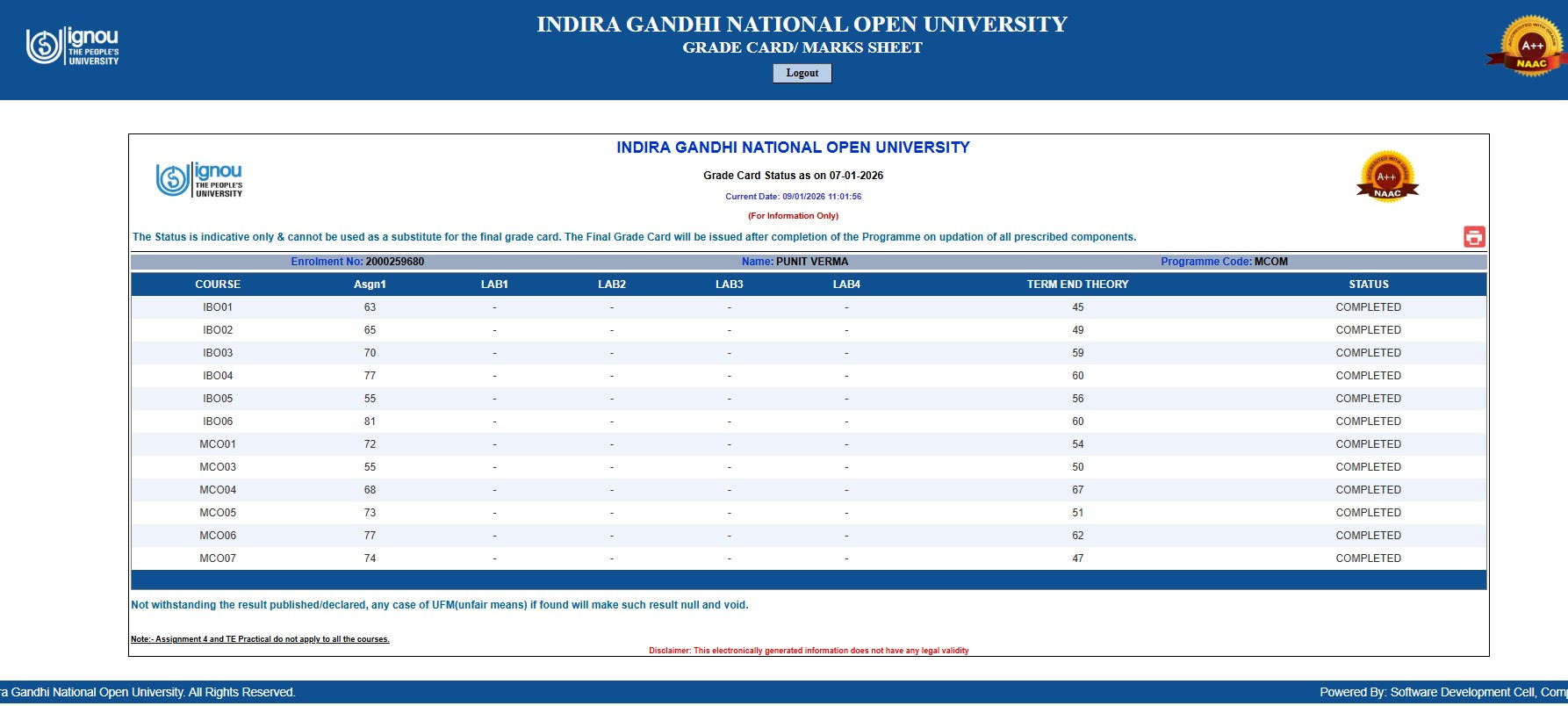Click 'Powered By: Software Development Cell' footer text
Screen dimensions: 1568x706
[1443, 693]
